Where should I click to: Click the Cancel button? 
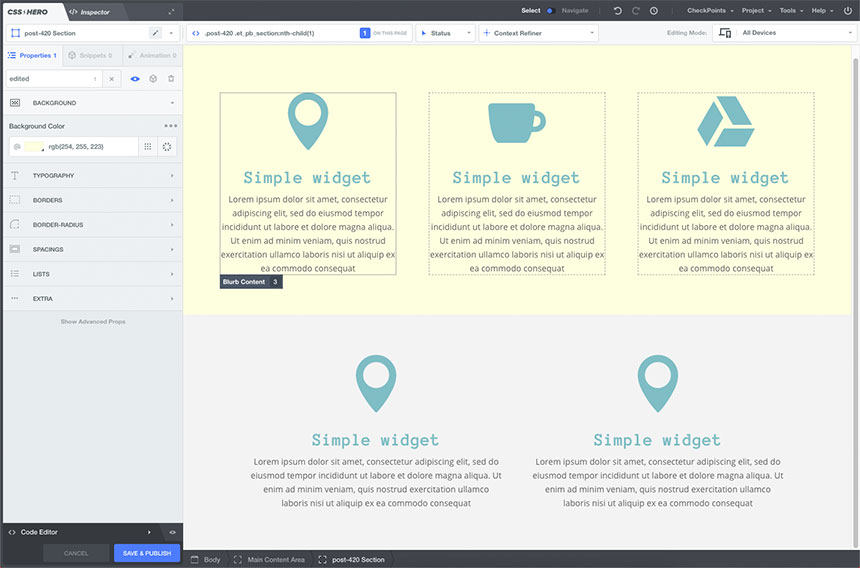coord(76,553)
